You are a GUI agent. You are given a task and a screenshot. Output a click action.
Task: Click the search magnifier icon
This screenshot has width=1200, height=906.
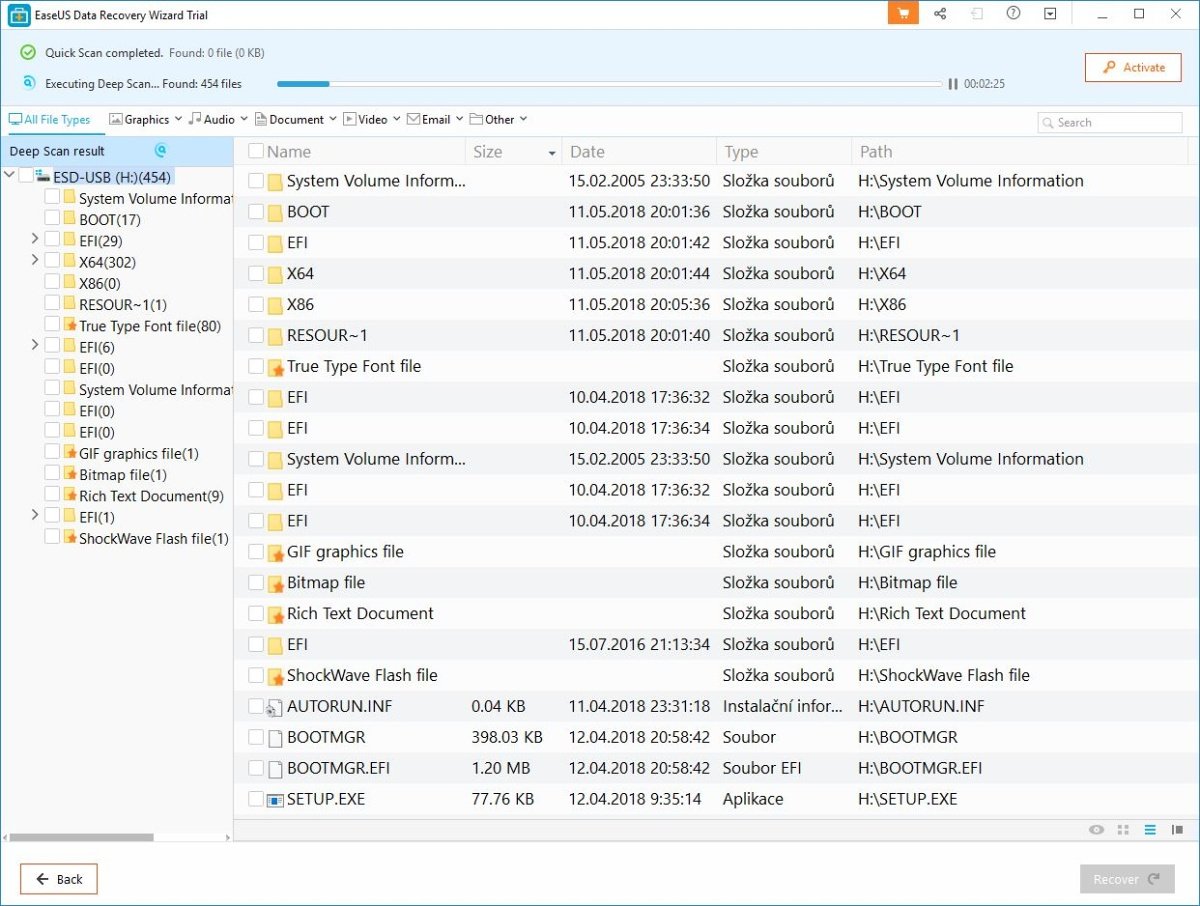point(1049,123)
